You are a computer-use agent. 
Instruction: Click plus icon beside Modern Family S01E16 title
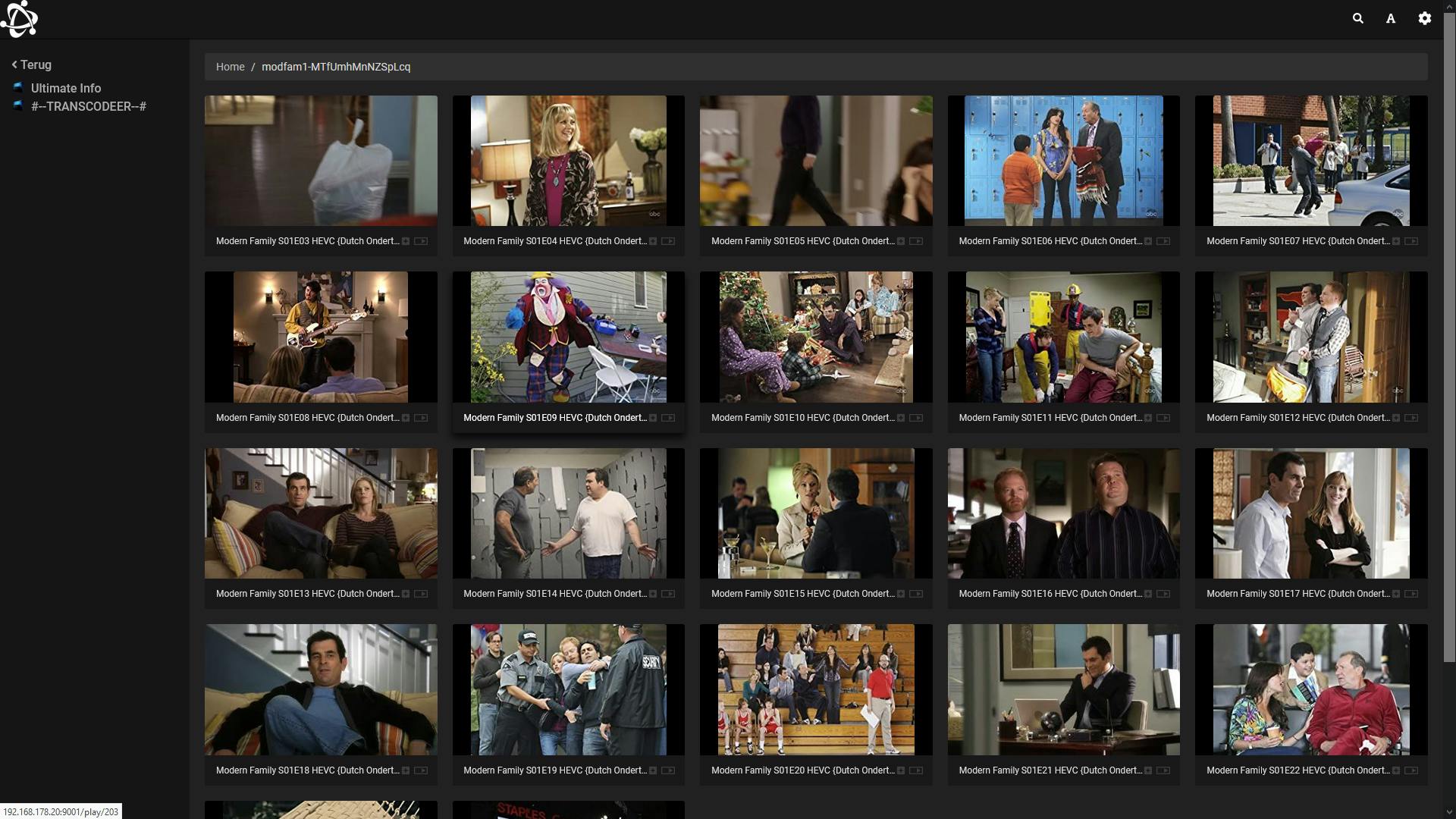pyautogui.click(x=1148, y=594)
